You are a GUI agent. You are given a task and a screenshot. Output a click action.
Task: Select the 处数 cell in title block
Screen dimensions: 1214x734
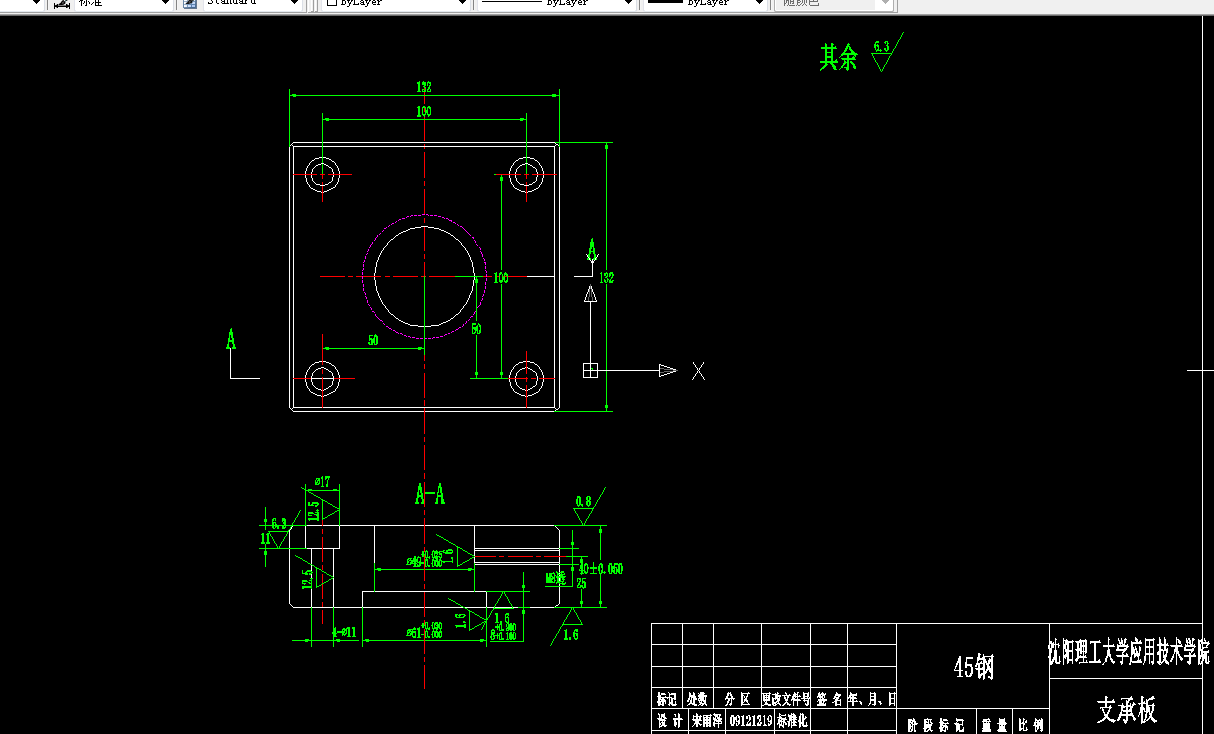697,699
